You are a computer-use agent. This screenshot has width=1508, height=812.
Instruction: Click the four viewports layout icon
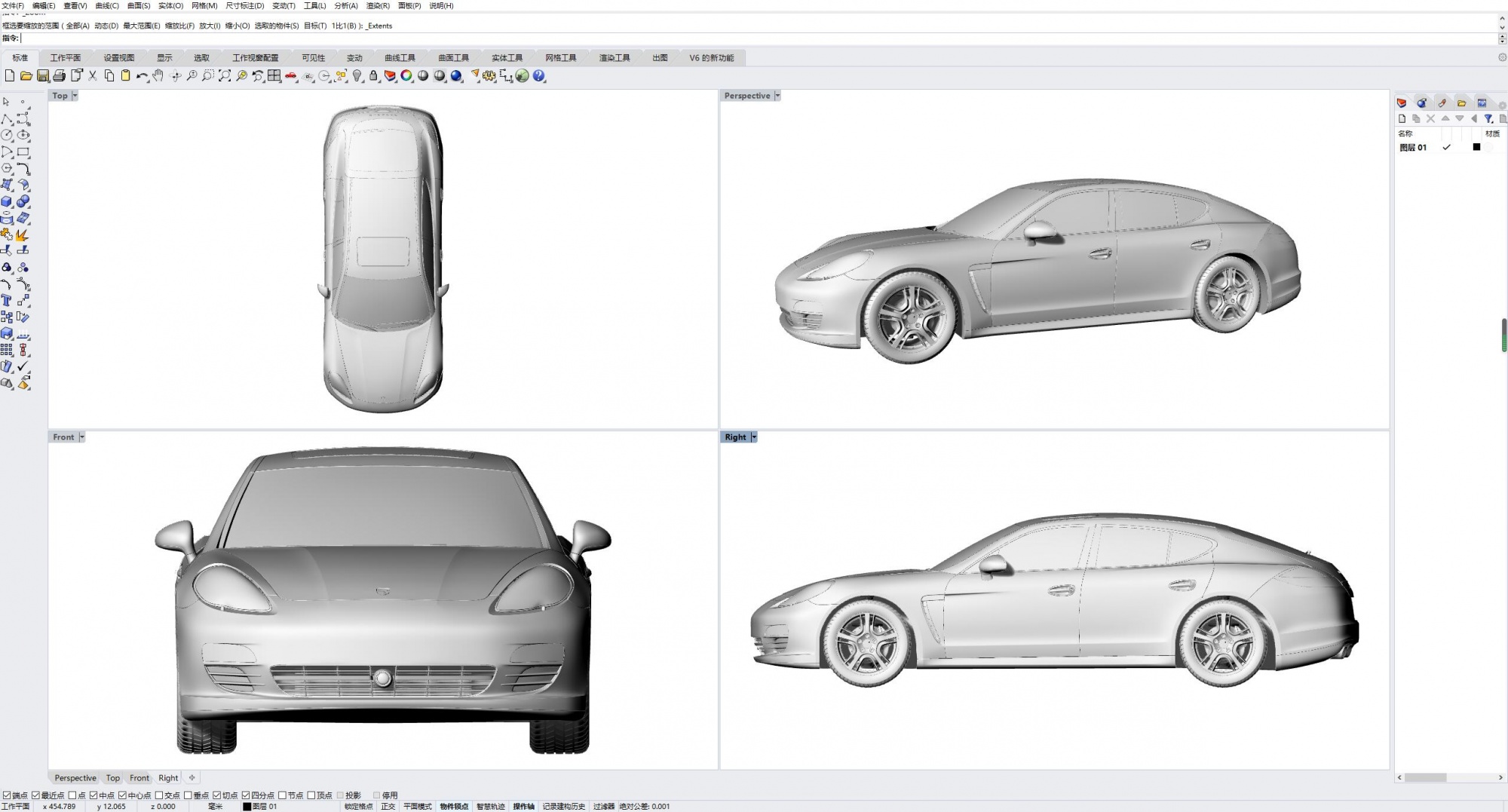pos(274,75)
